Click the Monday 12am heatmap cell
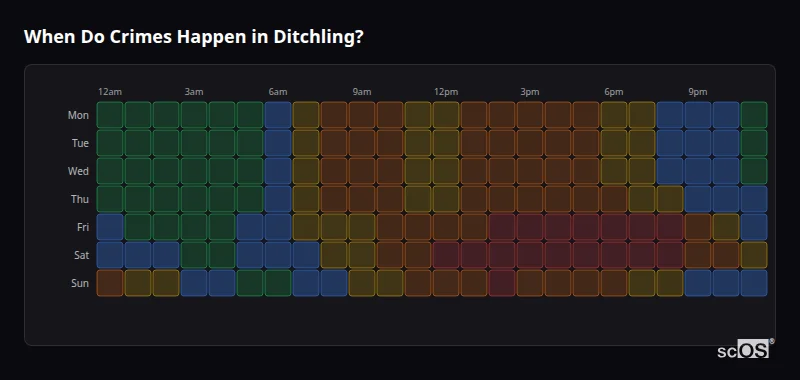Image resolution: width=800 pixels, height=380 pixels. coord(110,115)
